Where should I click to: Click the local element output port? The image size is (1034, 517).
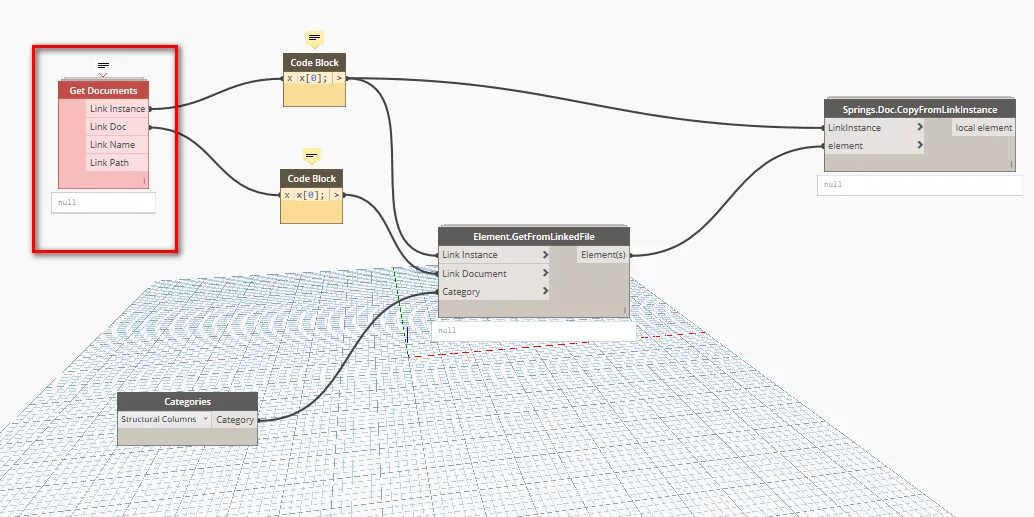[x=984, y=128]
